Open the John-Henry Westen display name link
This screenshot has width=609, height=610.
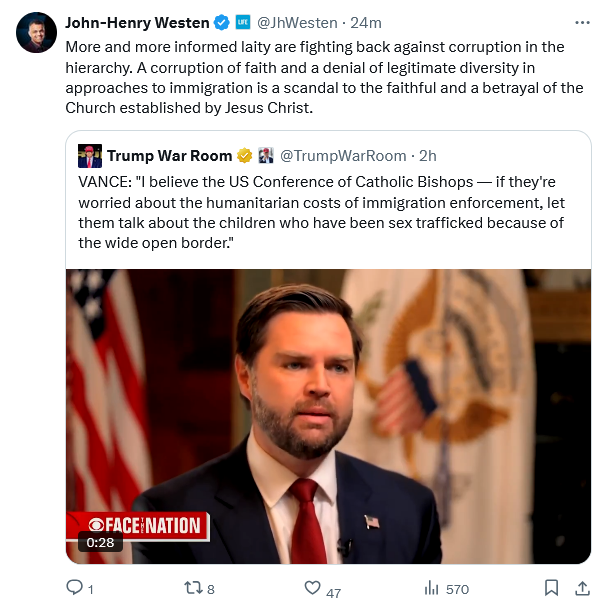tap(137, 23)
